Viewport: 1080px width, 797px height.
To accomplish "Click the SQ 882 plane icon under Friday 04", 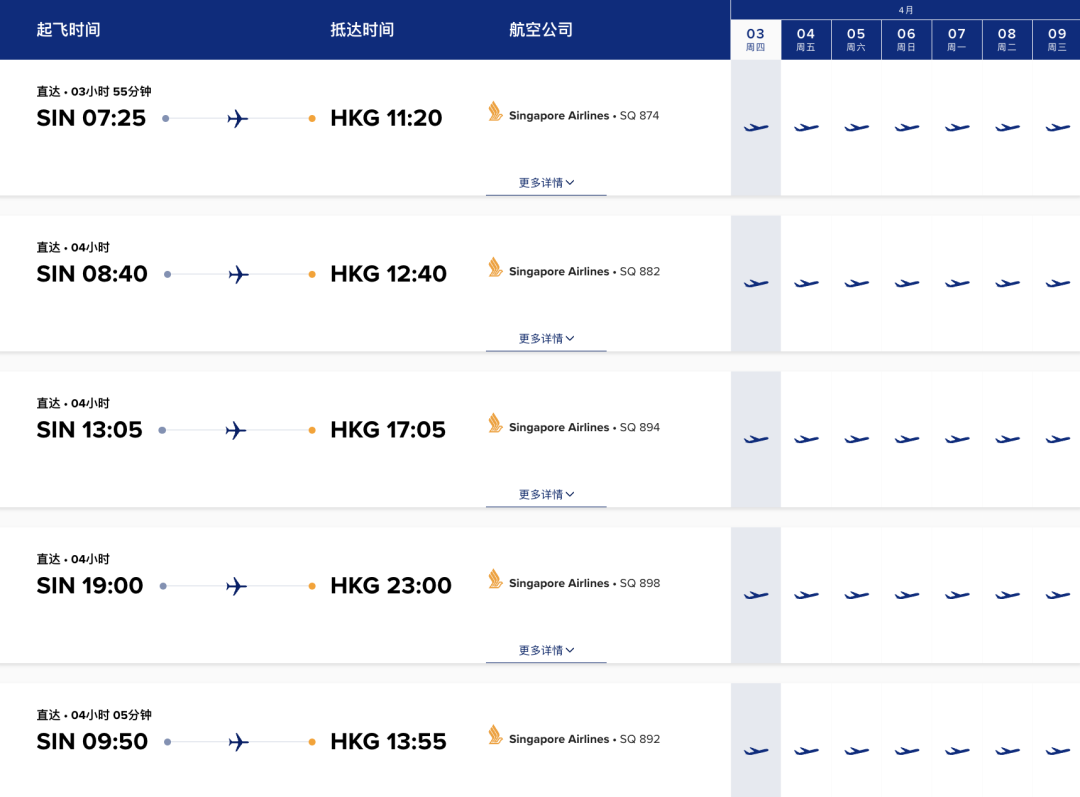I will 806,284.
